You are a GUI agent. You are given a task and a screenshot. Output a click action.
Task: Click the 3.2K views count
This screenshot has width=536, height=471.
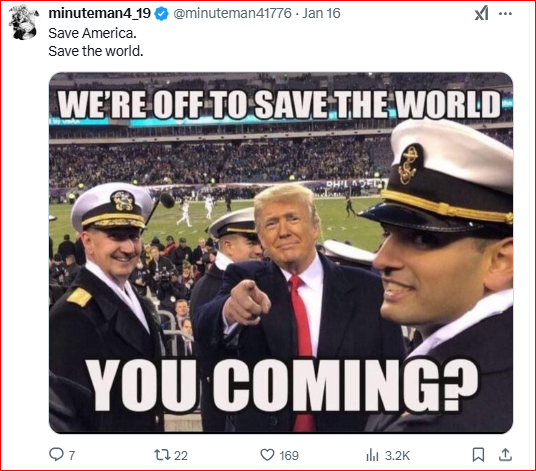click(x=397, y=456)
